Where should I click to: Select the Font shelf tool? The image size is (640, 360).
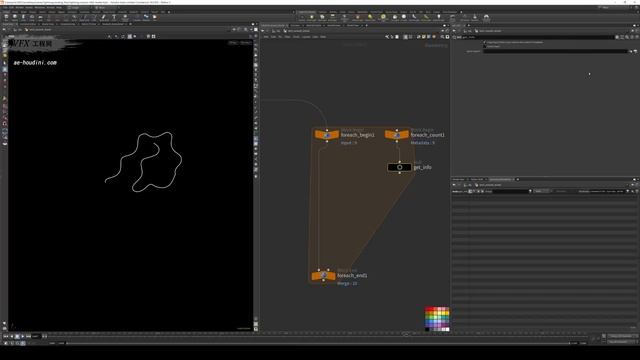[x=114, y=17]
